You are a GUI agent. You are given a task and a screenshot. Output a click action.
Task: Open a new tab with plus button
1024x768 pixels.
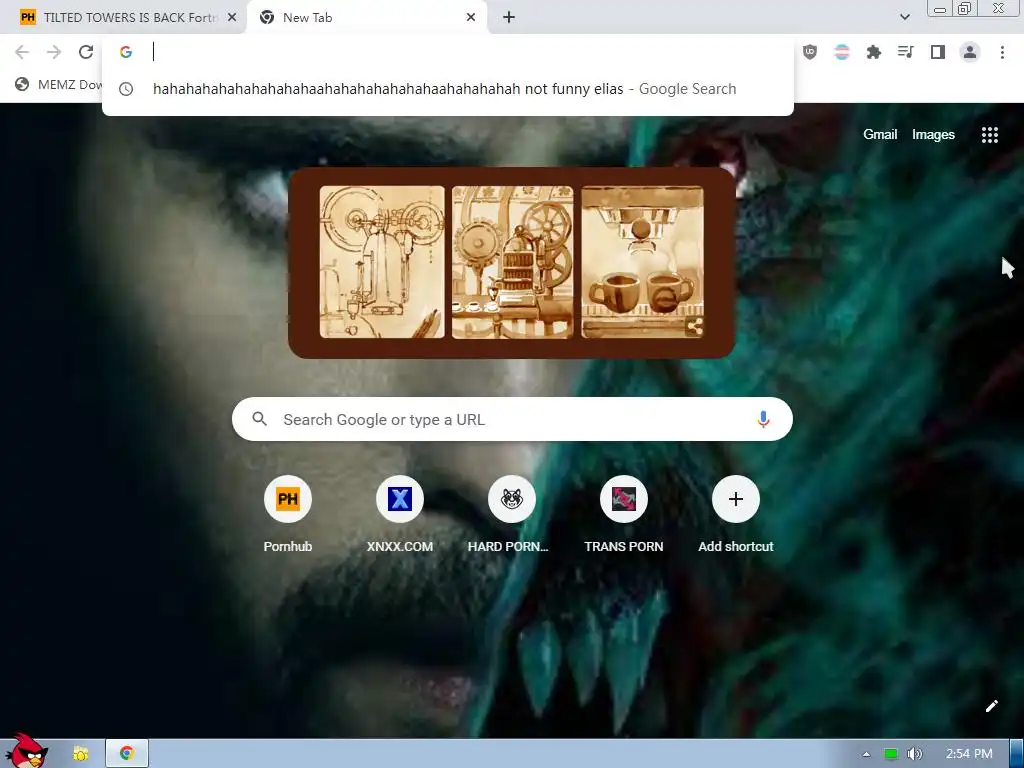click(x=509, y=18)
